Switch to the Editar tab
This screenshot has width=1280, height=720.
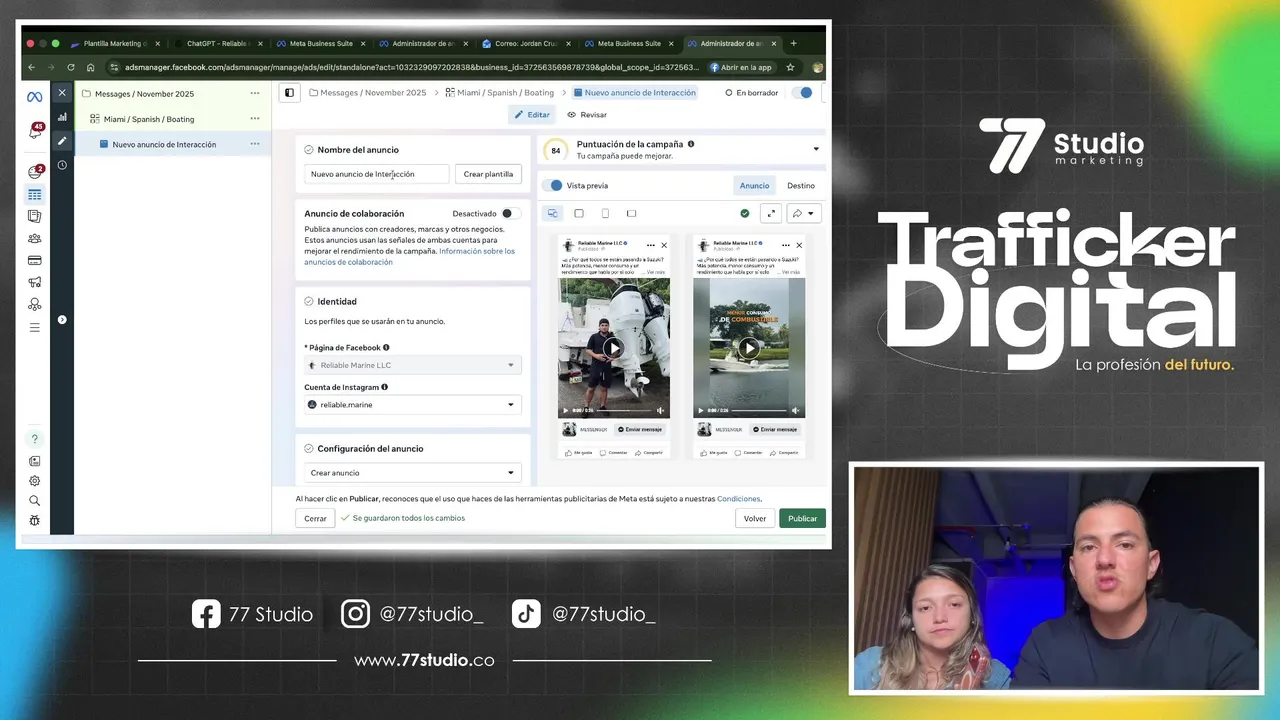pos(532,115)
